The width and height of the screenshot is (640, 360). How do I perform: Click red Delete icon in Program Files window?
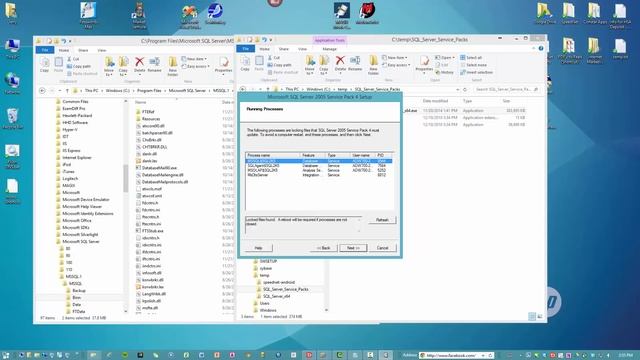click(x=139, y=62)
